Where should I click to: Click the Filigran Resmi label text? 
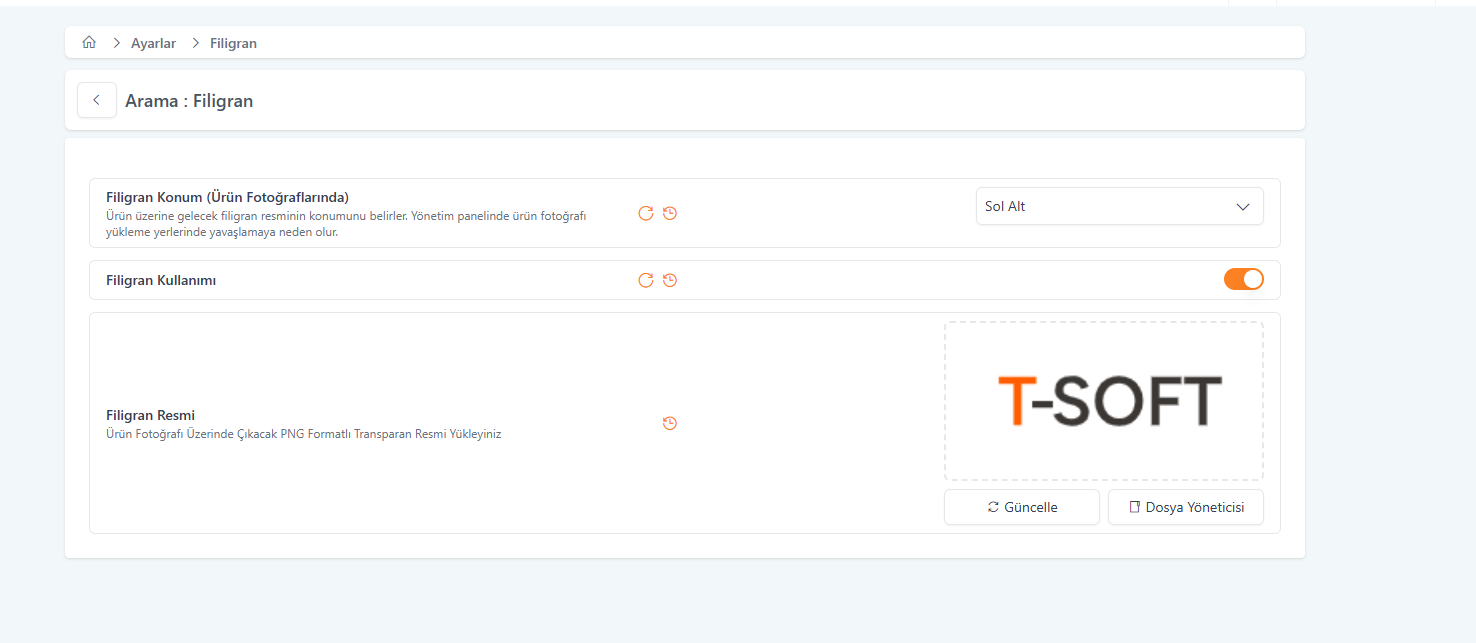(150, 415)
